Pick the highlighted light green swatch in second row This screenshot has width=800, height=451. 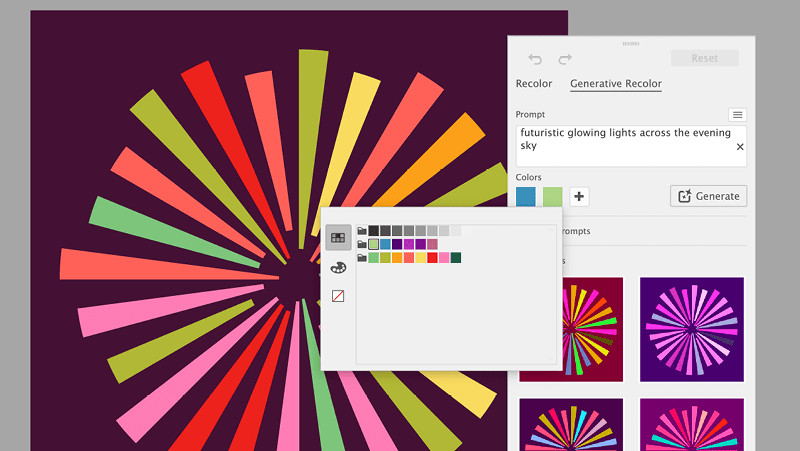373,244
